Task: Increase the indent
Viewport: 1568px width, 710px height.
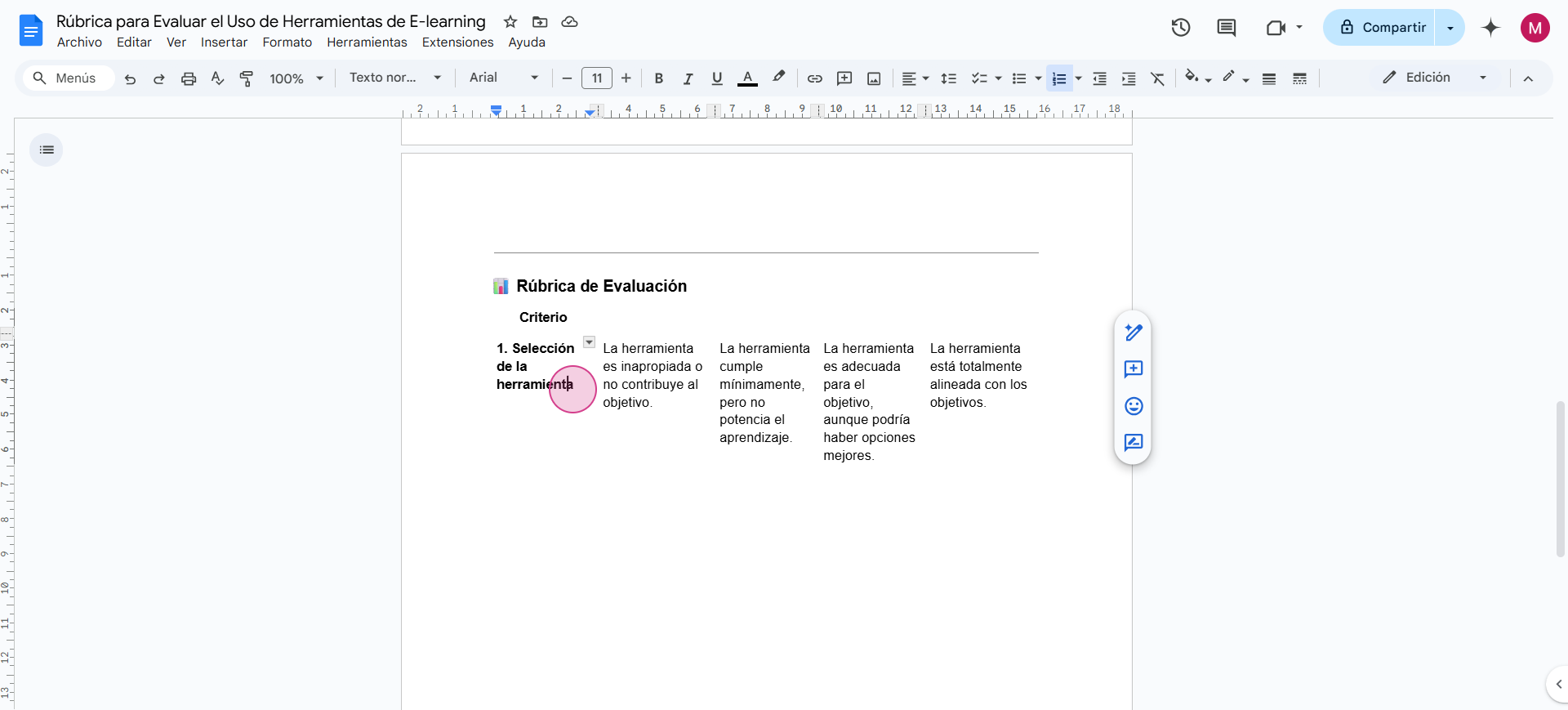Action: 1129,78
